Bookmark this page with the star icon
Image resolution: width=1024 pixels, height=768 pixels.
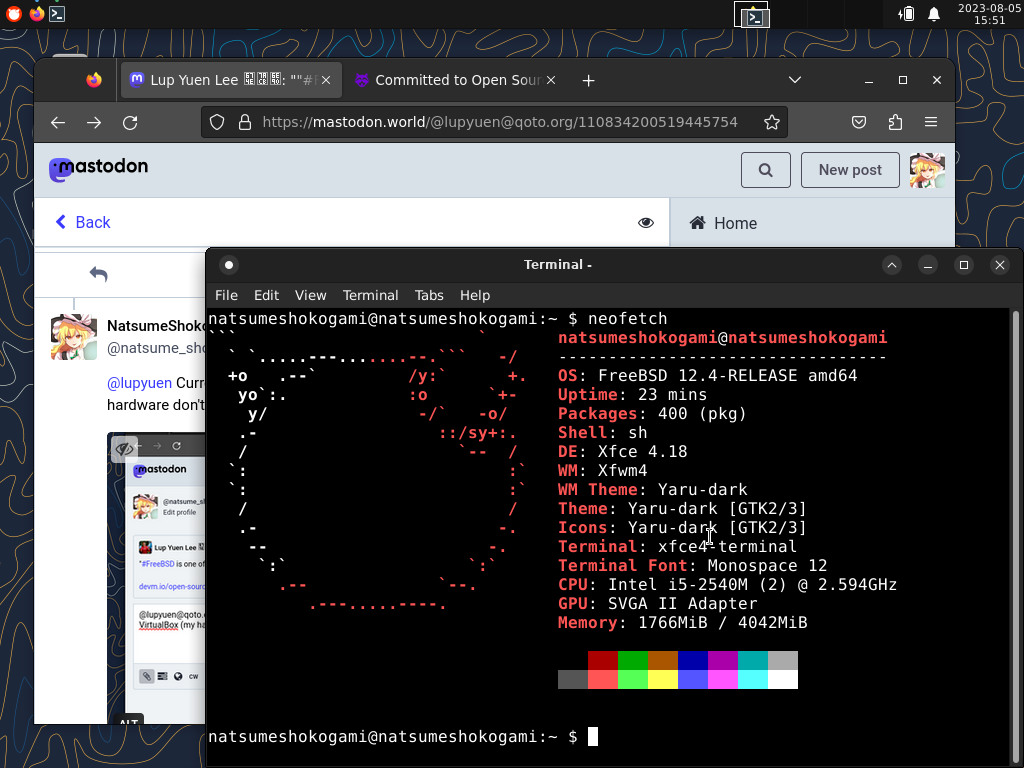click(x=771, y=122)
